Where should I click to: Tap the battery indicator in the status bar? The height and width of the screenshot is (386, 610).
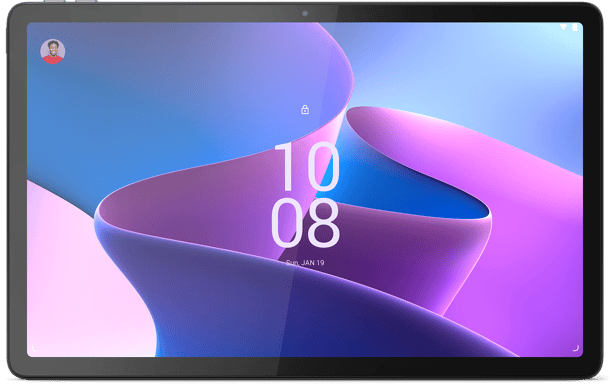click(x=575, y=27)
